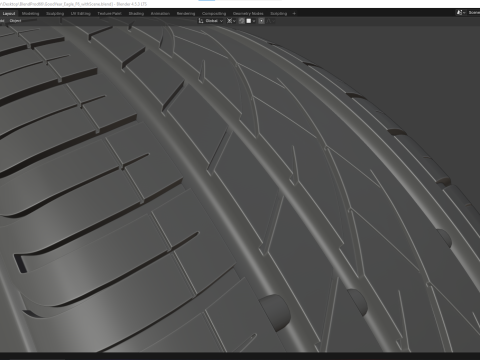The height and width of the screenshot is (360, 480).
Task: Open the scene browse icon dropdown
Action: click(461, 13)
